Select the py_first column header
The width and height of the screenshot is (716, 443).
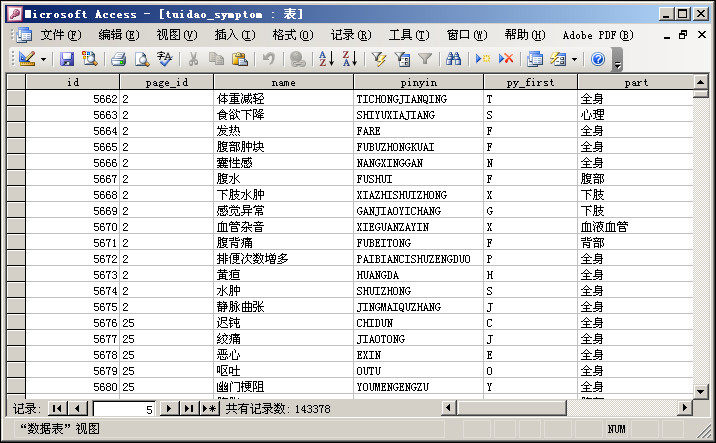point(530,82)
